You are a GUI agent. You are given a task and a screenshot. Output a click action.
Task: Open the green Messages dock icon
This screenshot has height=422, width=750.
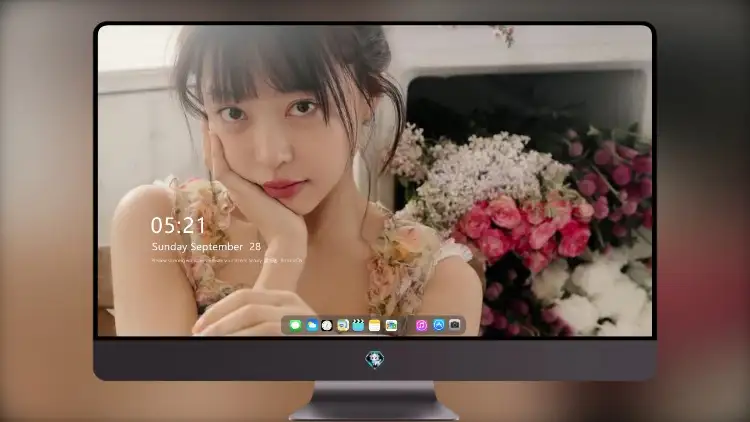295,325
